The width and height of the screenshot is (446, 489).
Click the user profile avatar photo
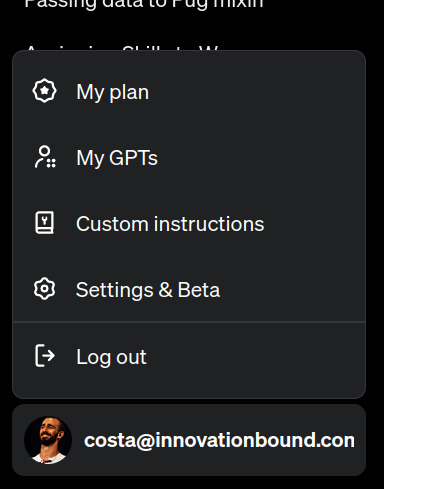coord(48,440)
